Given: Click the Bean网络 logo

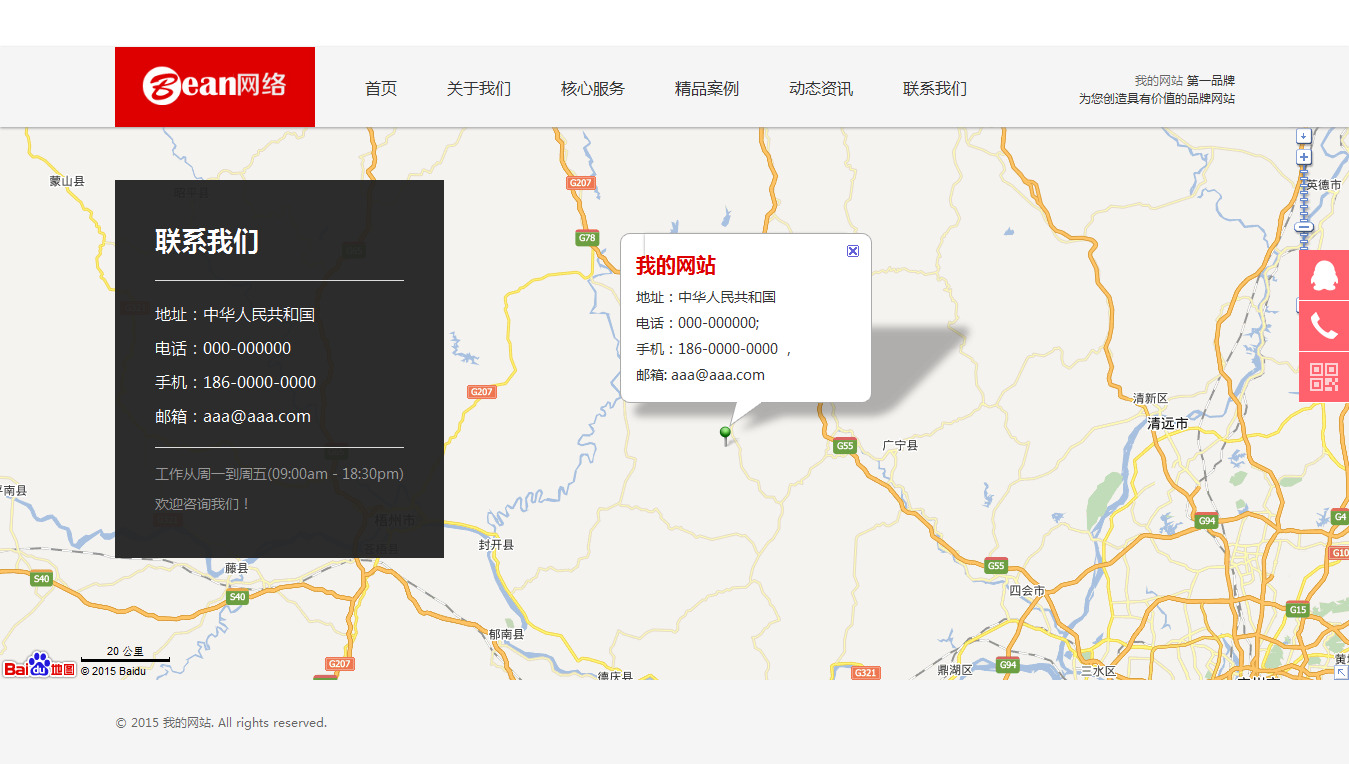Looking at the screenshot, I should [214, 86].
